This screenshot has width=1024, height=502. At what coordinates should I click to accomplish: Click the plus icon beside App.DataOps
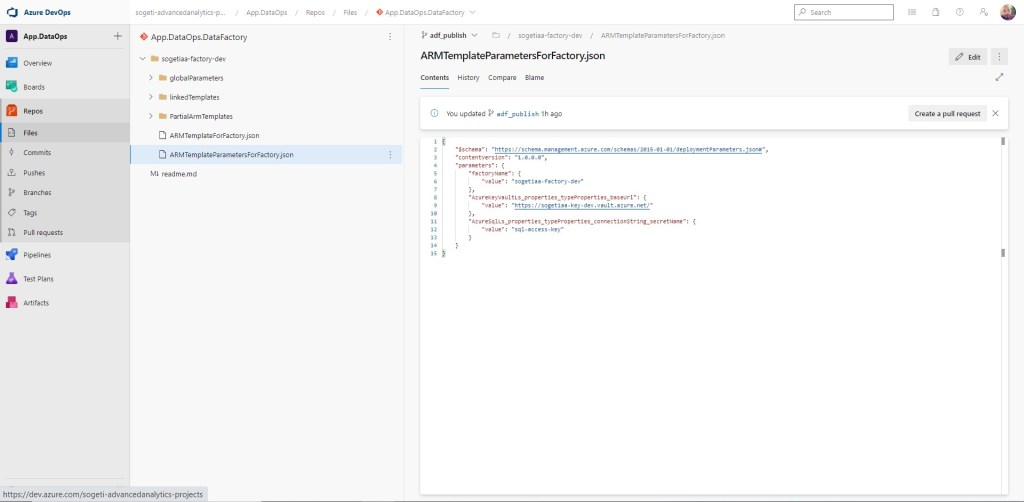coord(117,36)
